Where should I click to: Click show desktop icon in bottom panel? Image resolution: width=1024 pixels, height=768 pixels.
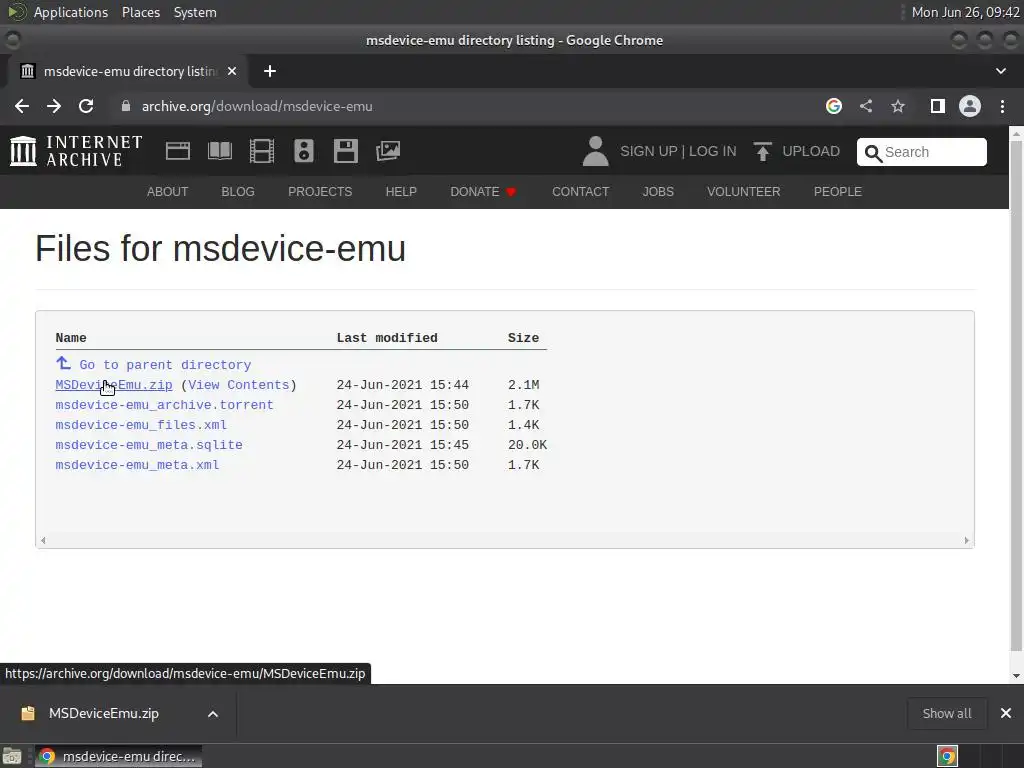(x=12, y=756)
